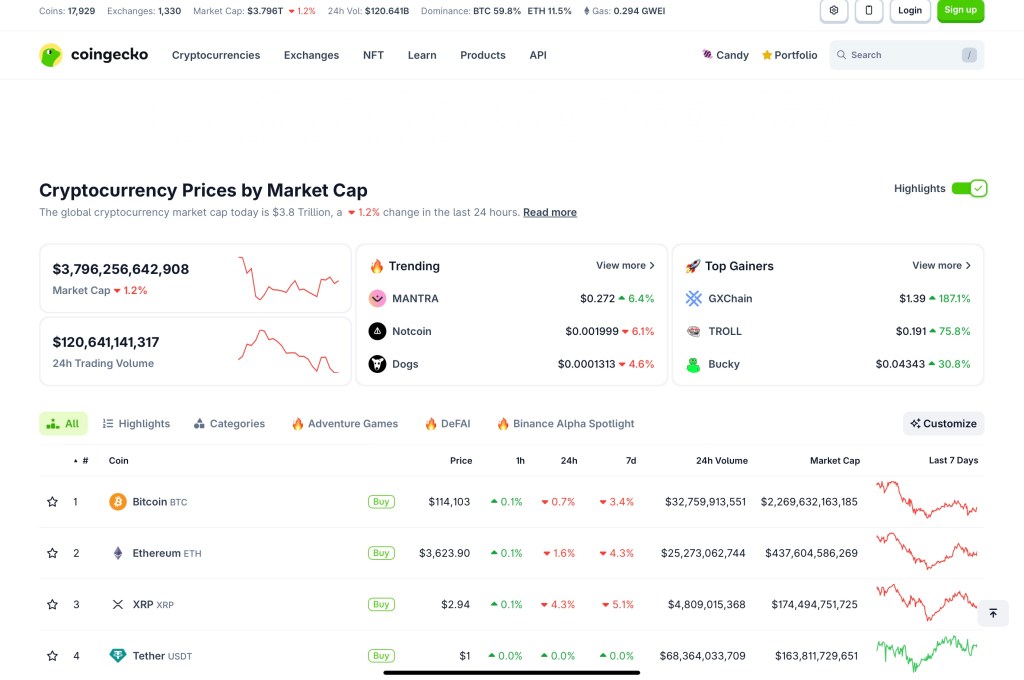
Task: Click Bitcoin's 7-day sparkline chart
Action: click(926, 501)
